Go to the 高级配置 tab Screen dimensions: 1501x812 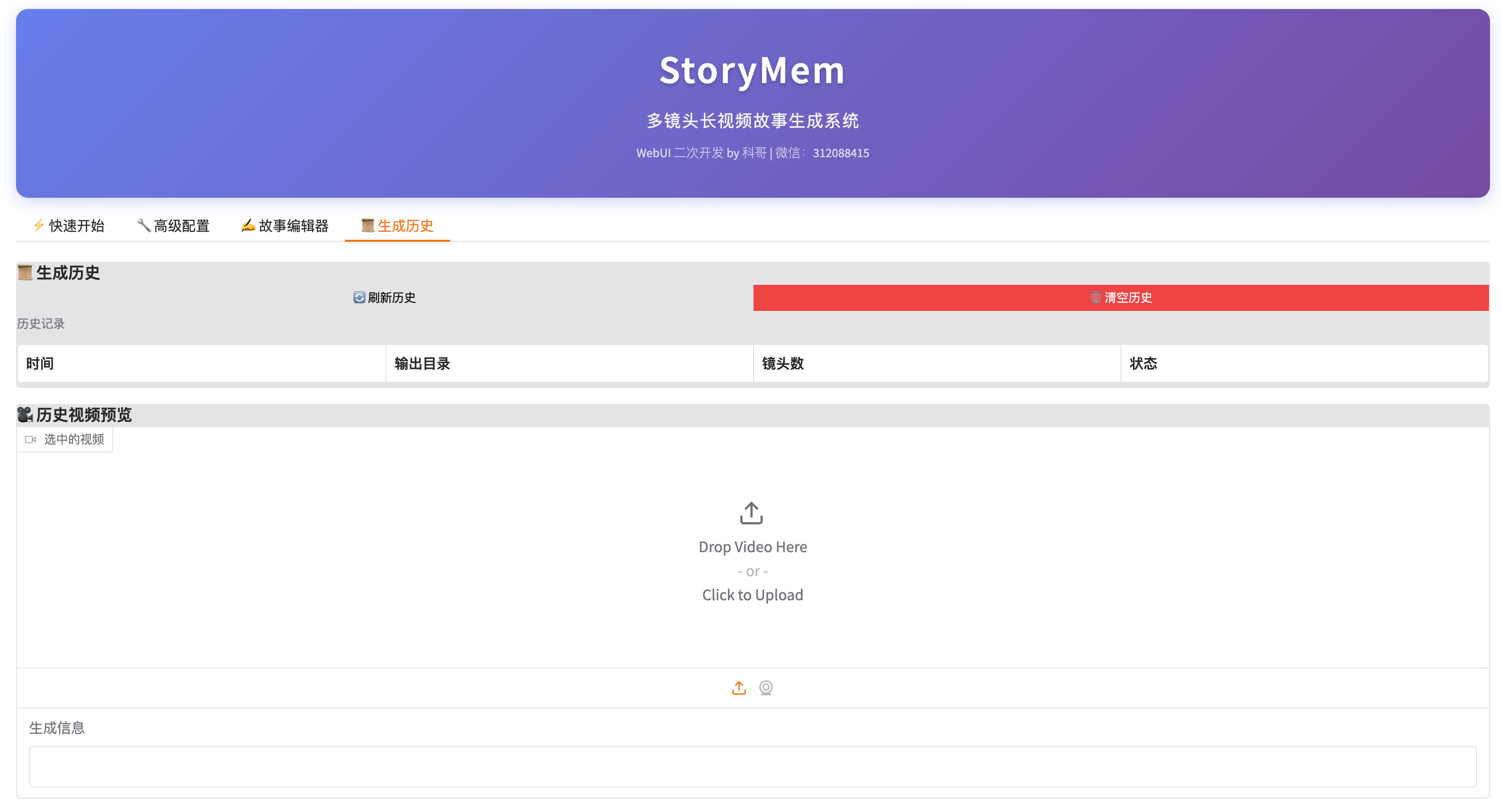coord(174,225)
